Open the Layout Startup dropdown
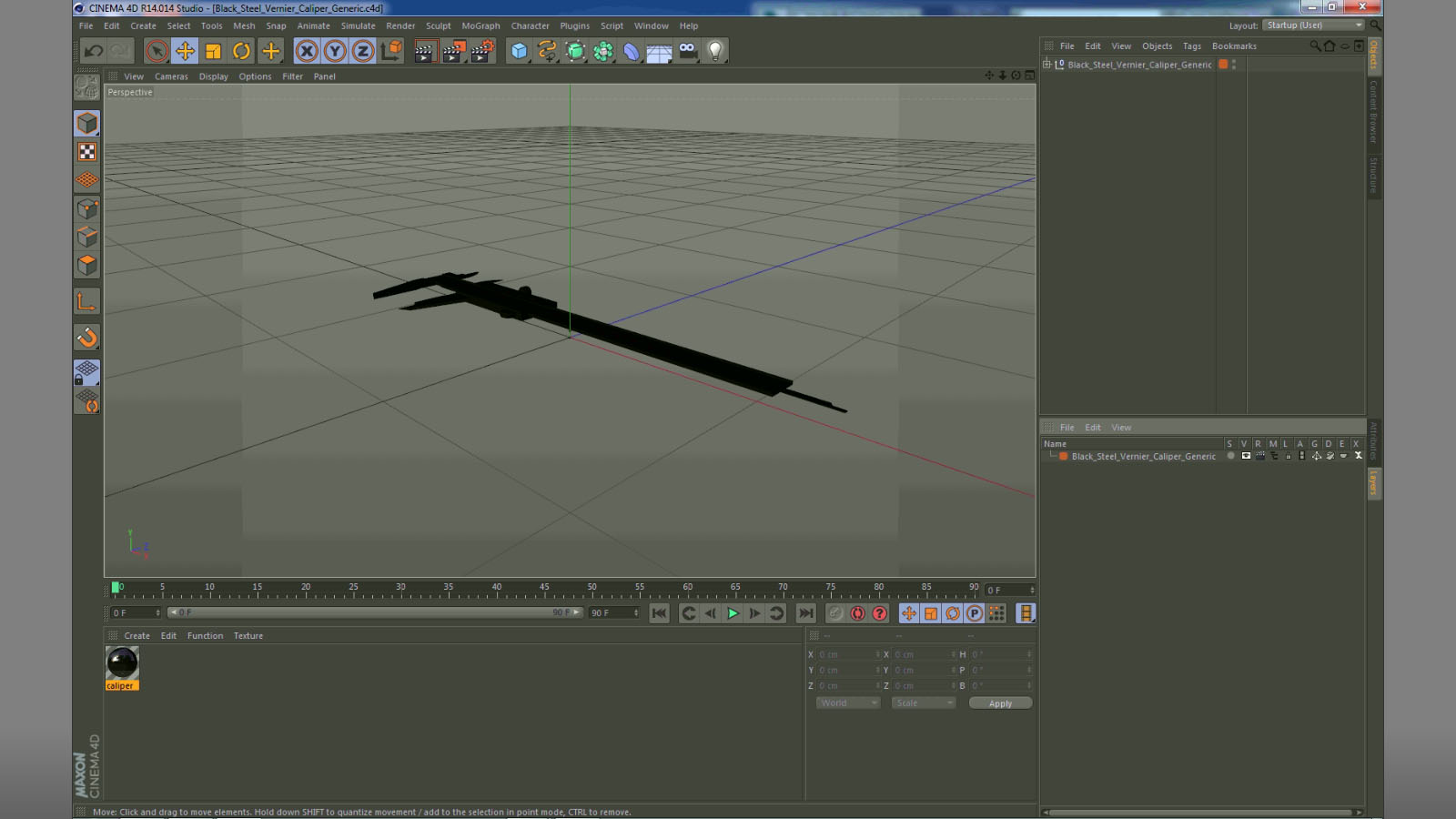The image size is (1456, 819). coord(1314,25)
